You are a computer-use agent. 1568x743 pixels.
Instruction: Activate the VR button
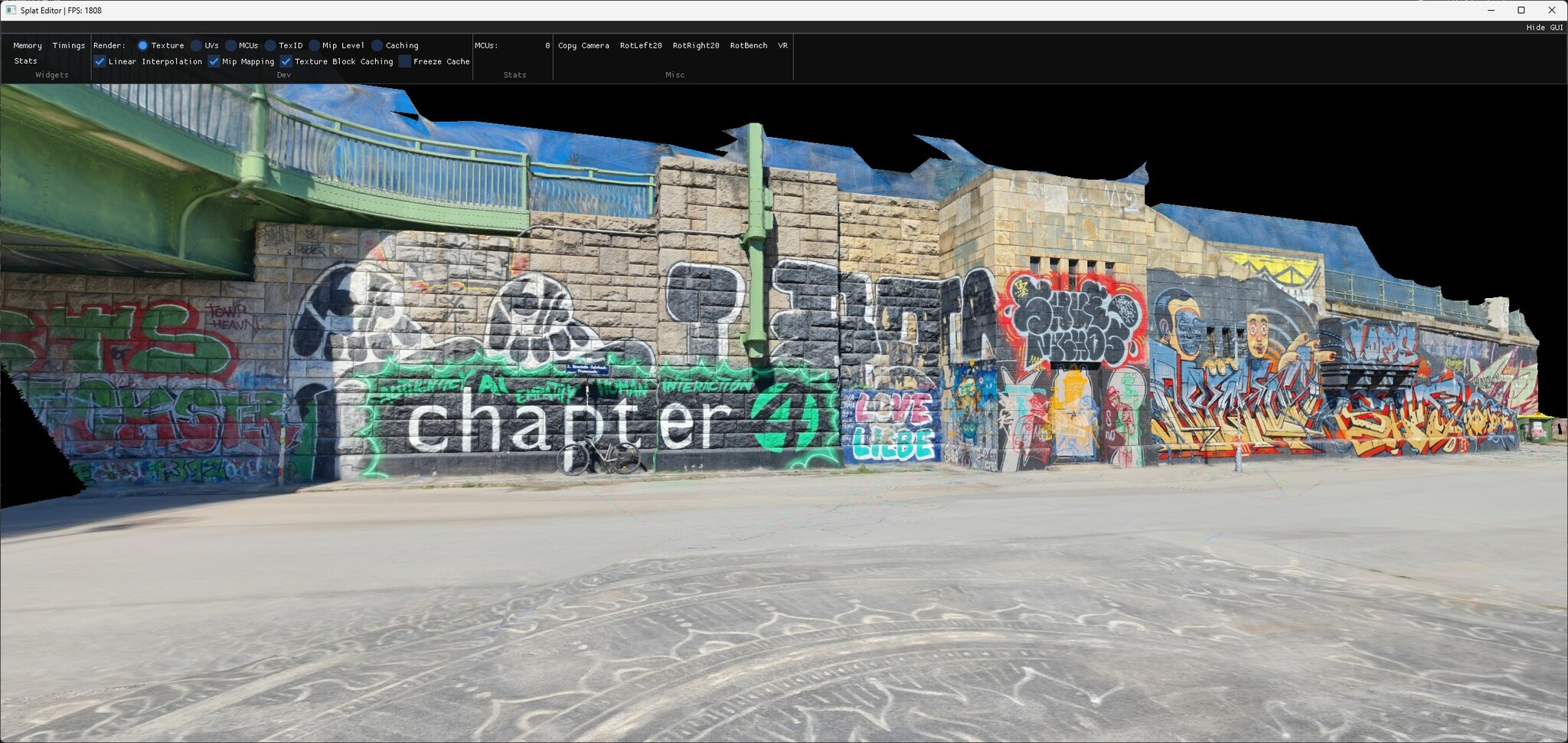[782, 46]
